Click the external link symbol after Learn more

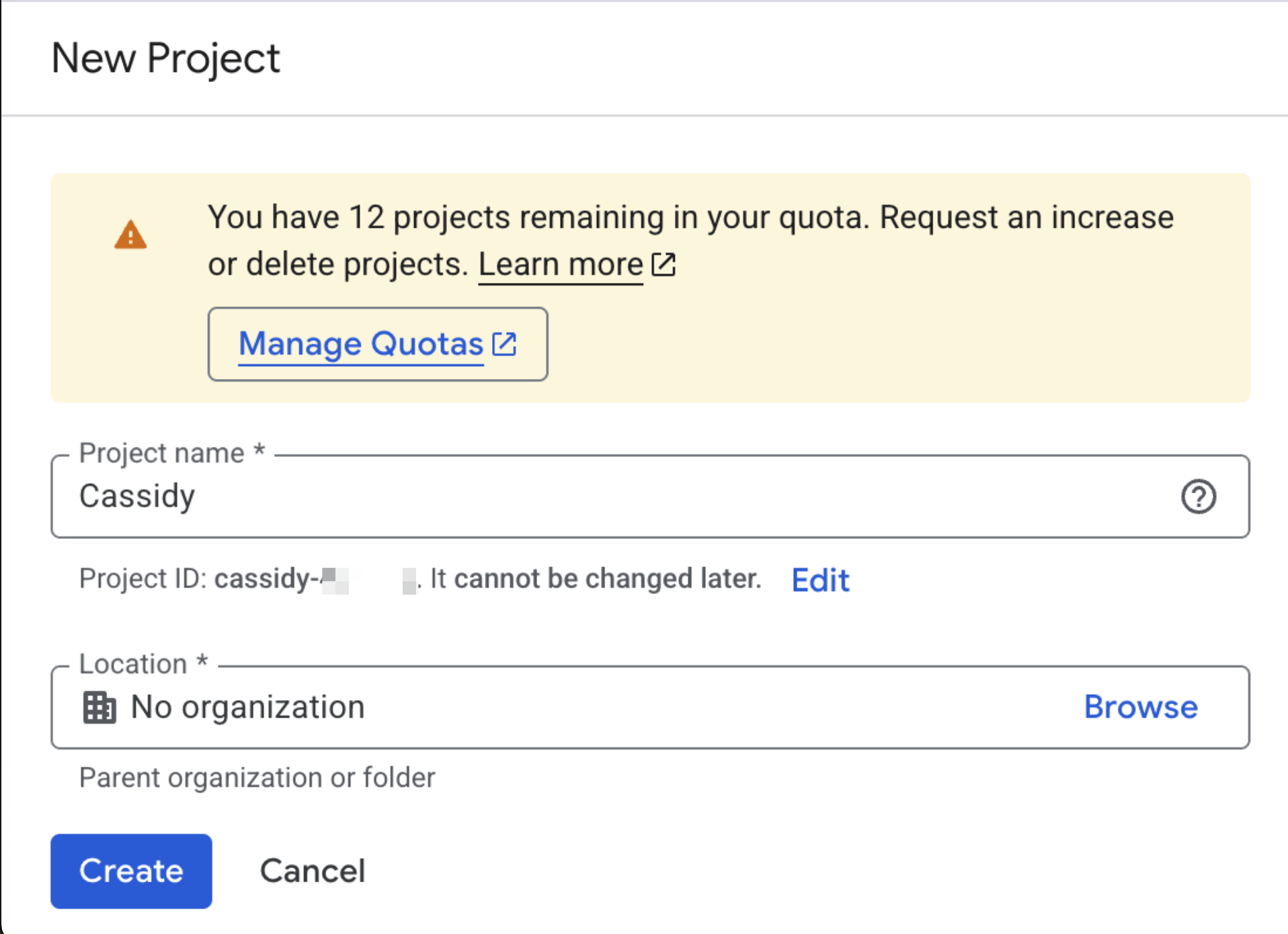tap(664, 264)
